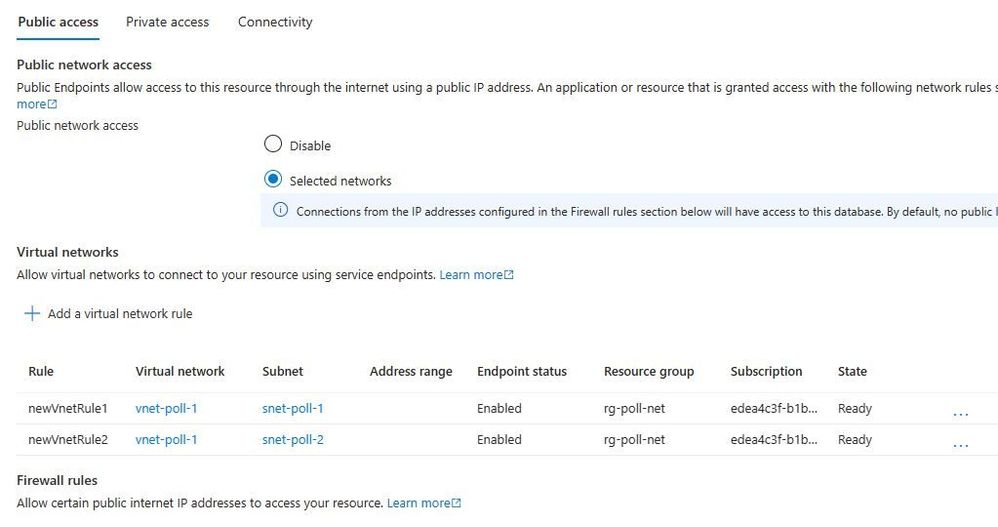Image resolution: width=998 pixels, height=527 pixels.
Task: Click Add a virtual network rule
Action: click(120, 314)
